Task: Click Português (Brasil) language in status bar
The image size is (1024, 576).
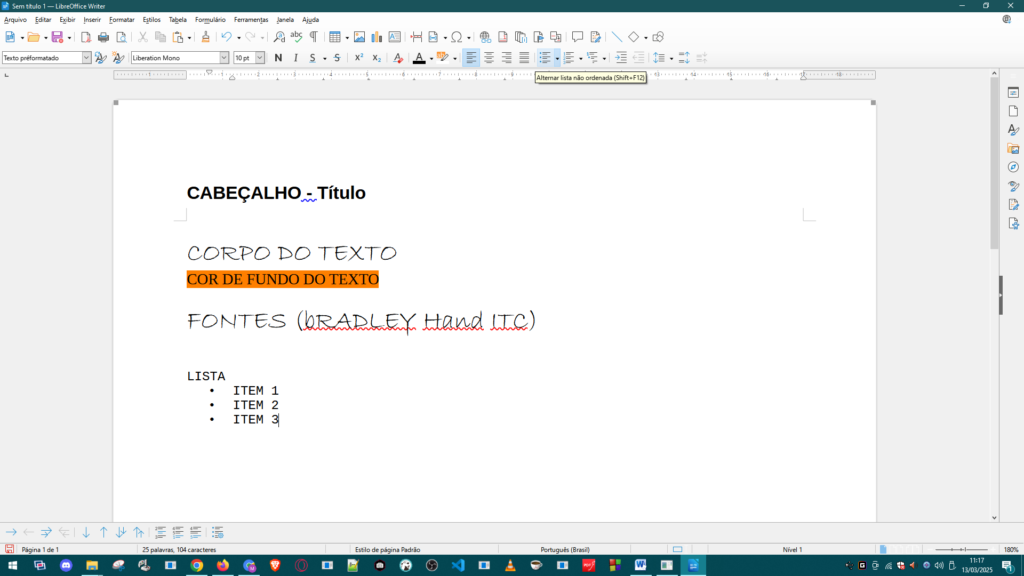Action: coord(565,550)
